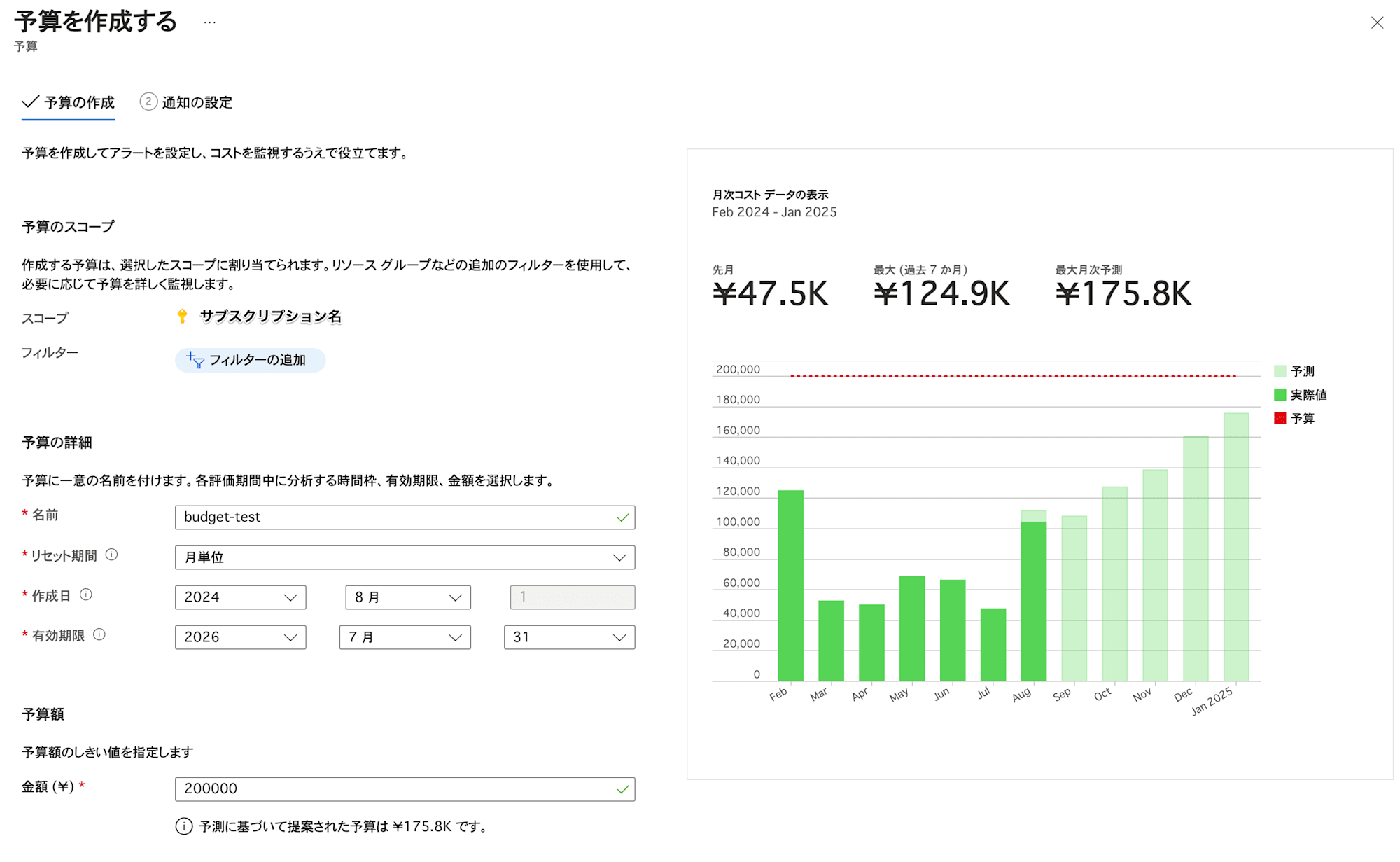The image size is (1400, 862).
Task: Edit the budget name field budget-test
Action: (405, 517)
